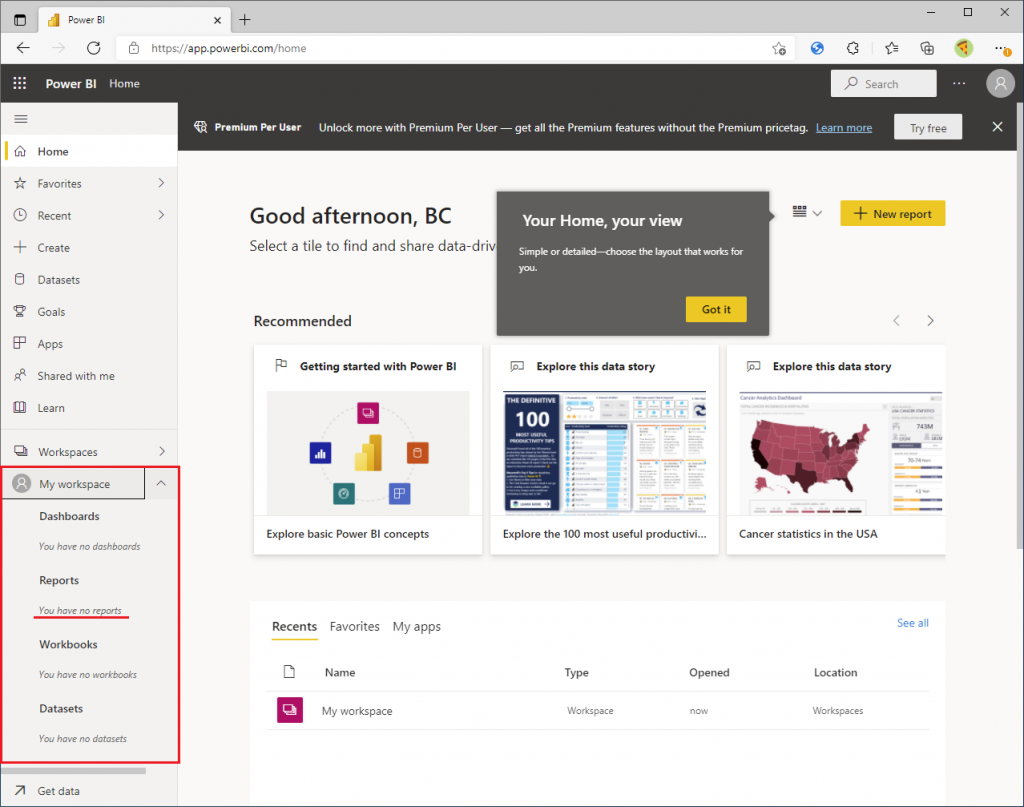The image size is (1024, 807).
Task: Collapse the navigation pane hamburger icon
Action: (21, 119)
